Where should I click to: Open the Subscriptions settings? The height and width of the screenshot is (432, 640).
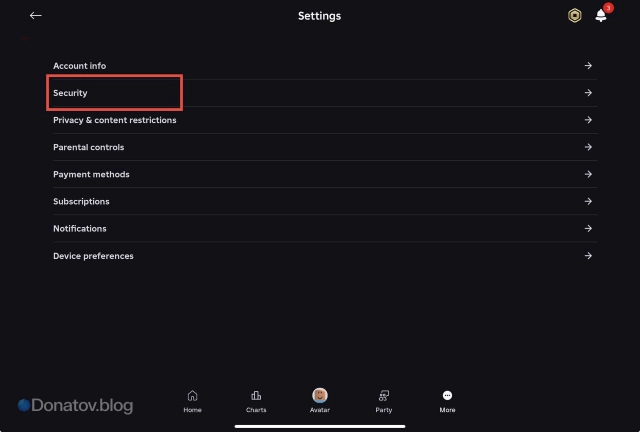[x=81, y=201]
